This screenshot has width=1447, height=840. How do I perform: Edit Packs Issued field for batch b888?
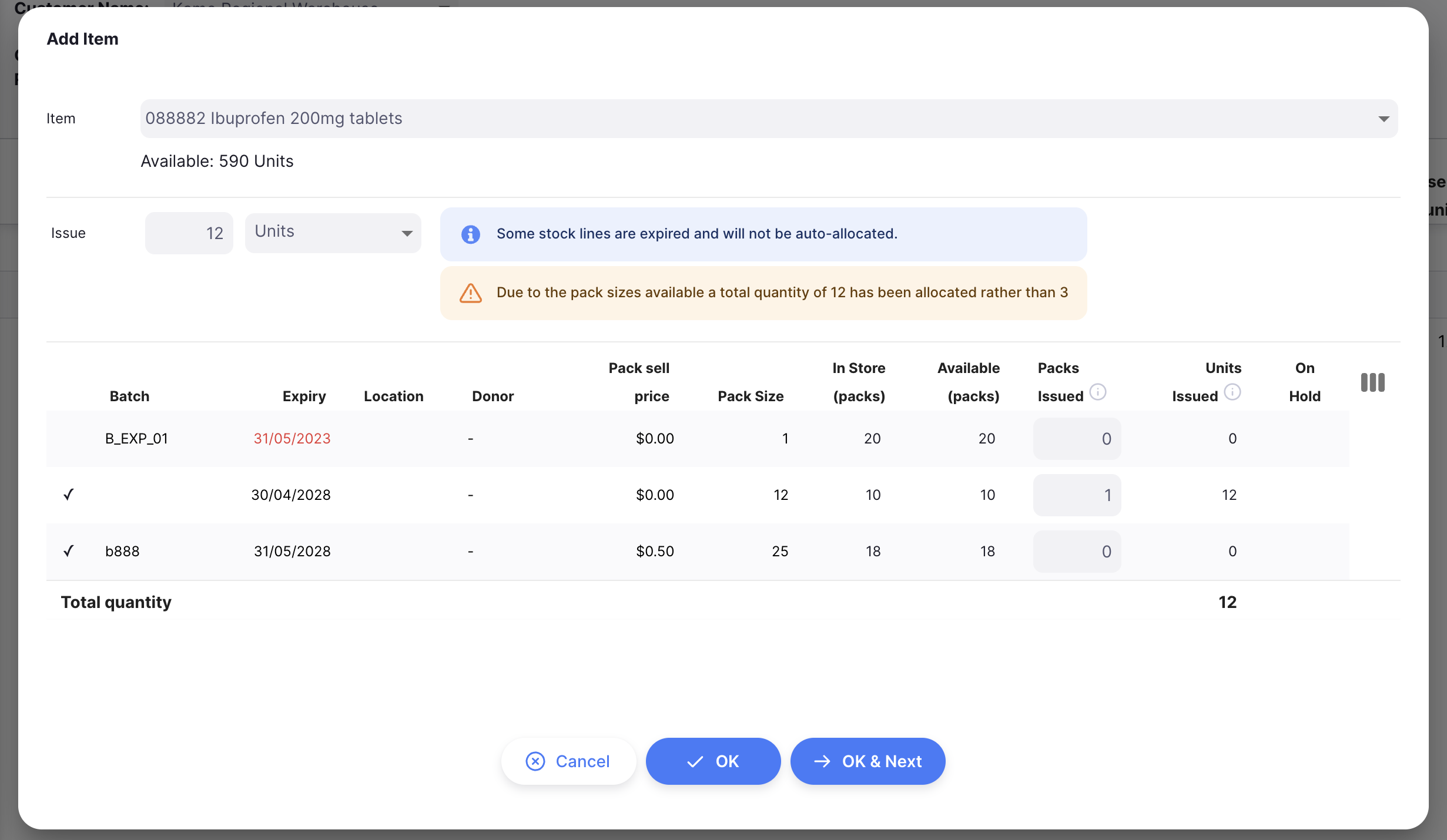[x=1077, y=552]
